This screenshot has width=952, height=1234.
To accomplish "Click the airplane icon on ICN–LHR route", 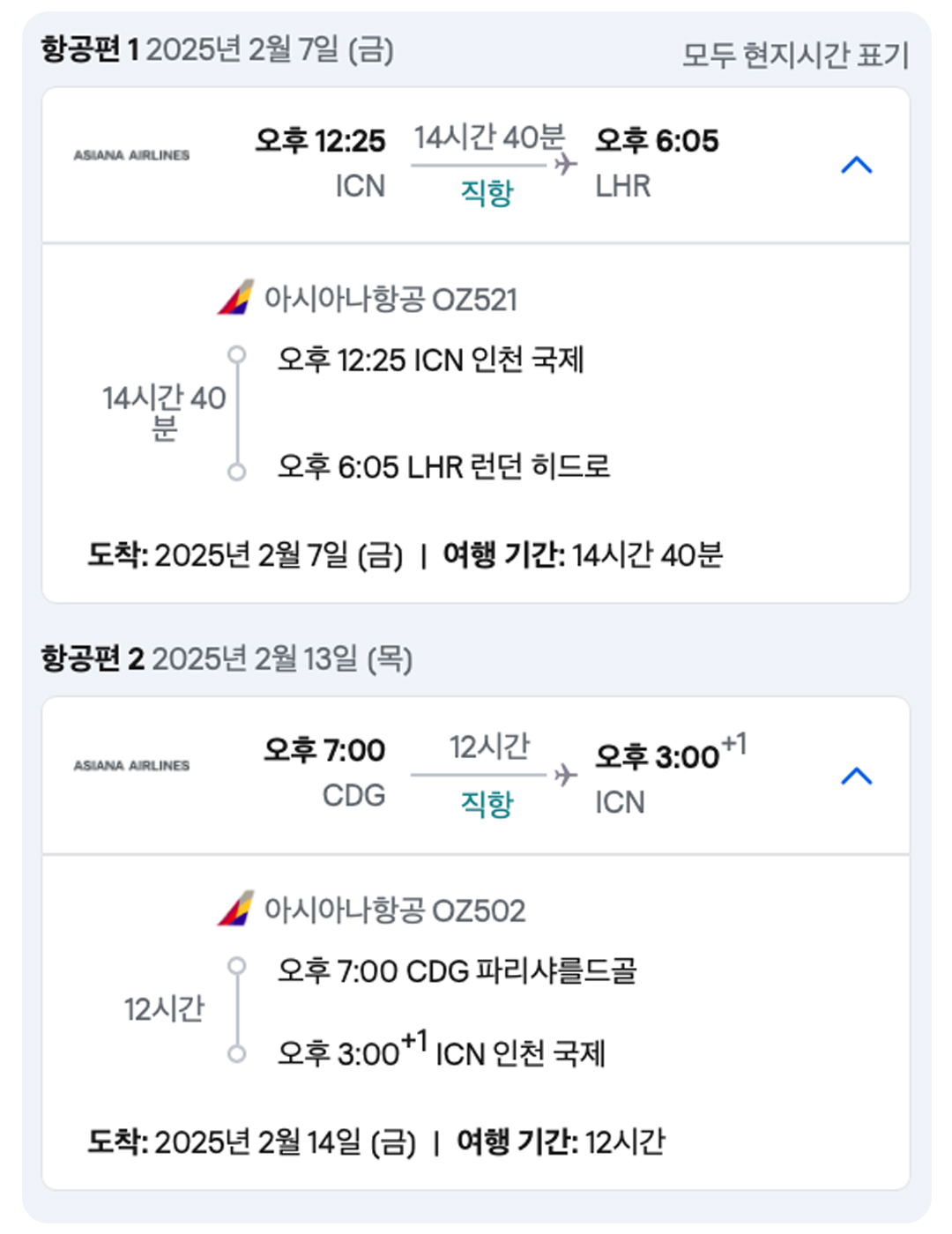I will (x=565, y=164).
